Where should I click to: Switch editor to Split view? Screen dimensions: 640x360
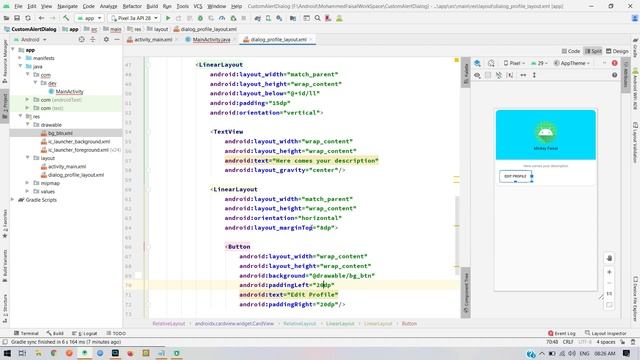[x=593, y=51]
